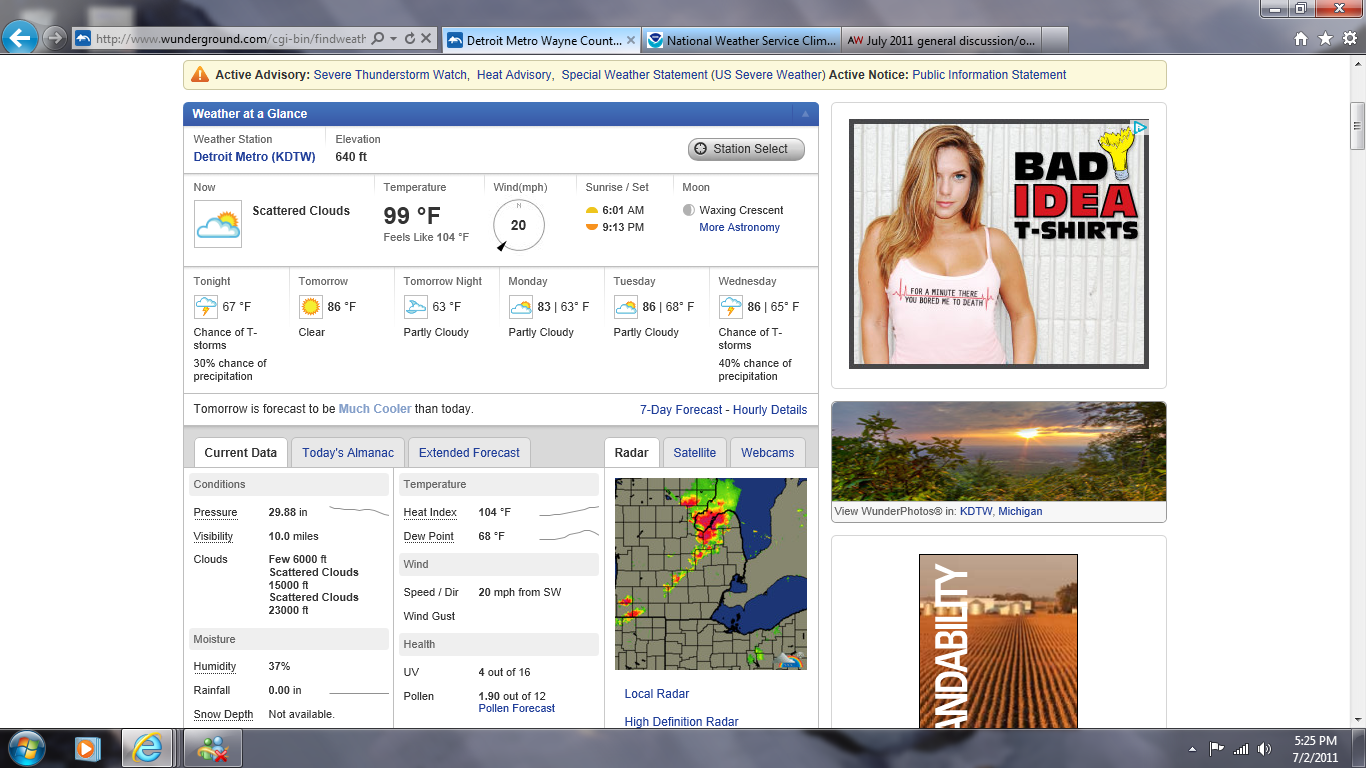This screenshot has width=1366, height=768.
Task: Click the browser address URL field
Action: pos(231,39)
